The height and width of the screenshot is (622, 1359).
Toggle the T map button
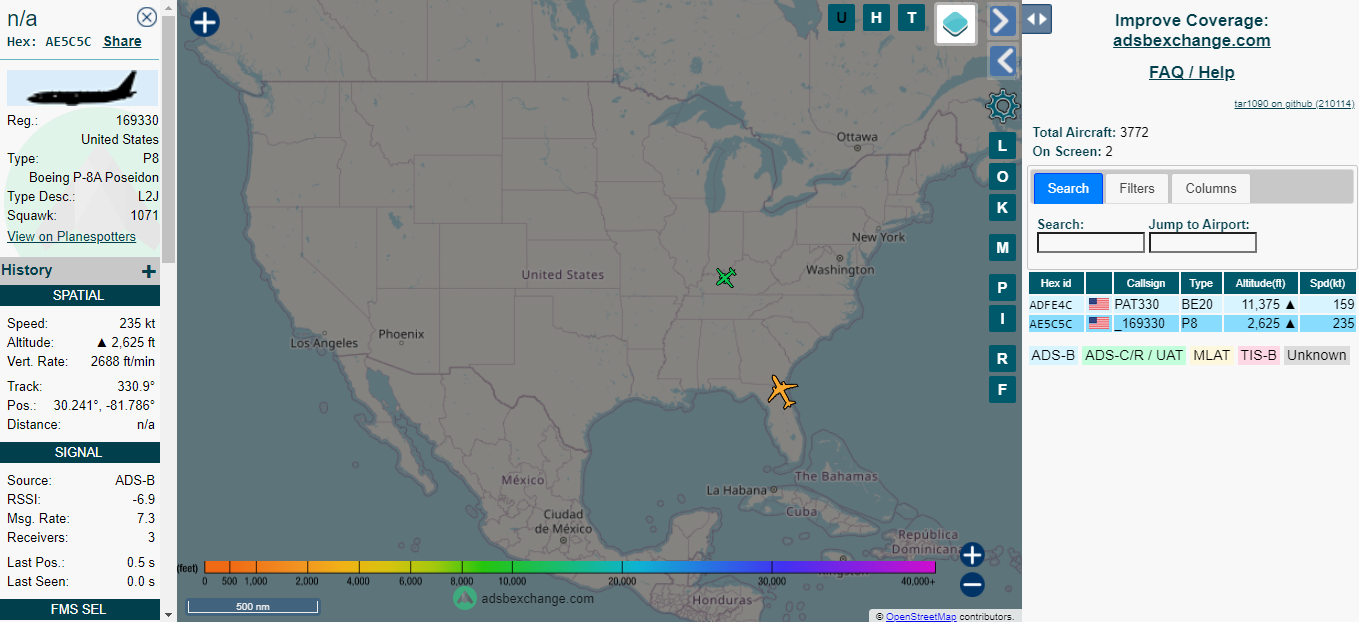911,17
